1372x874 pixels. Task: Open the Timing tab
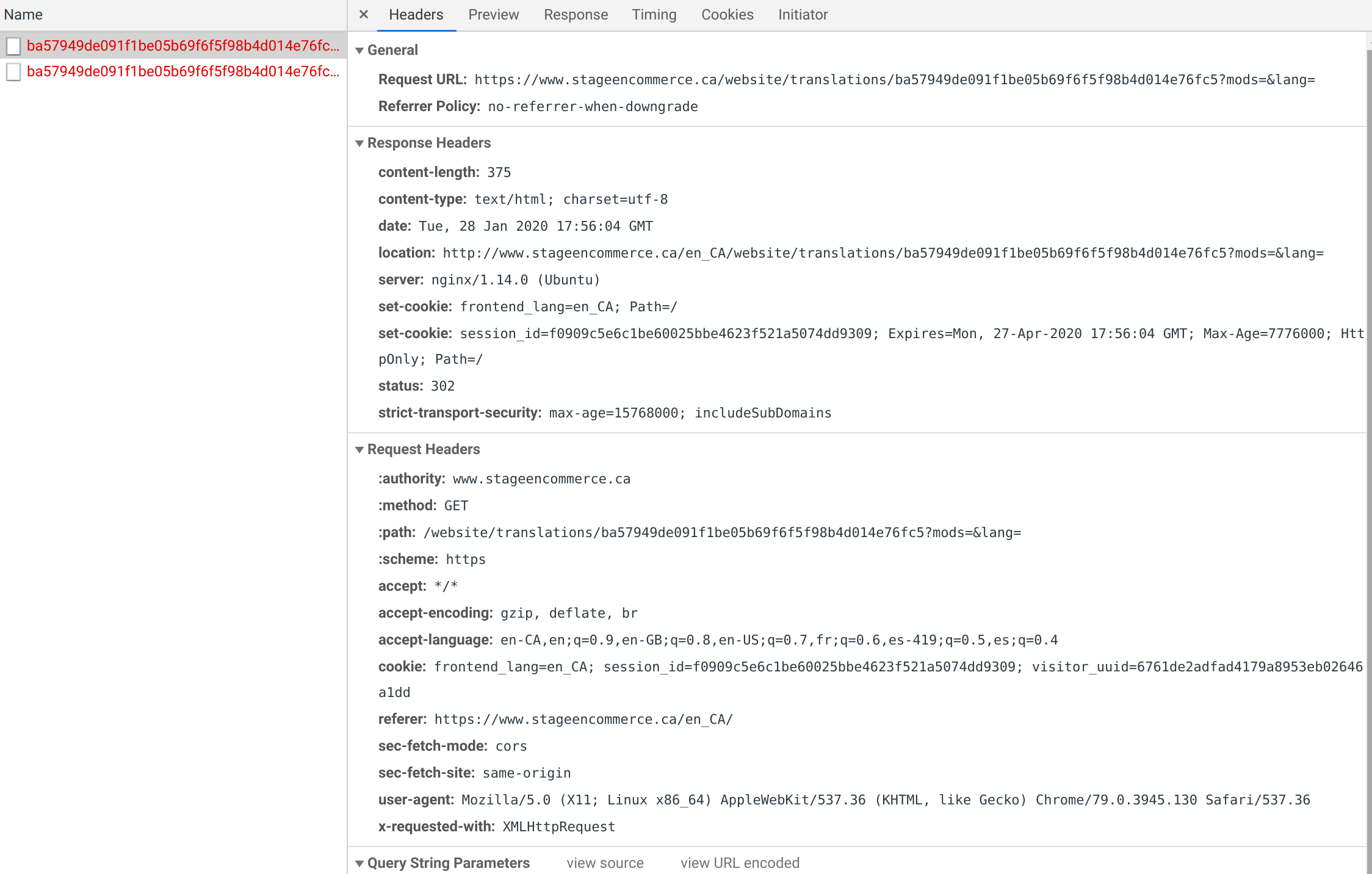[654, 15]
